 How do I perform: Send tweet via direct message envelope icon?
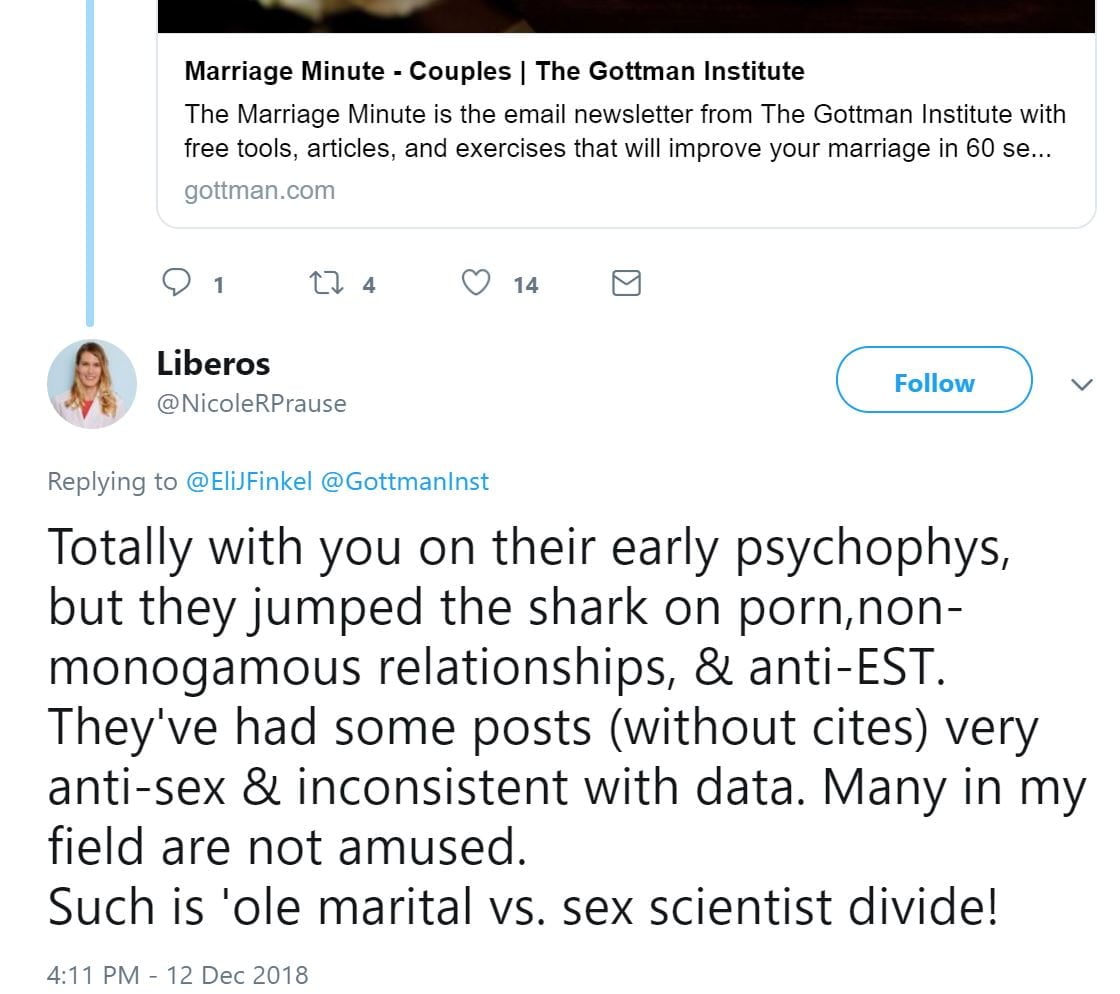click(x=625, y=284)
